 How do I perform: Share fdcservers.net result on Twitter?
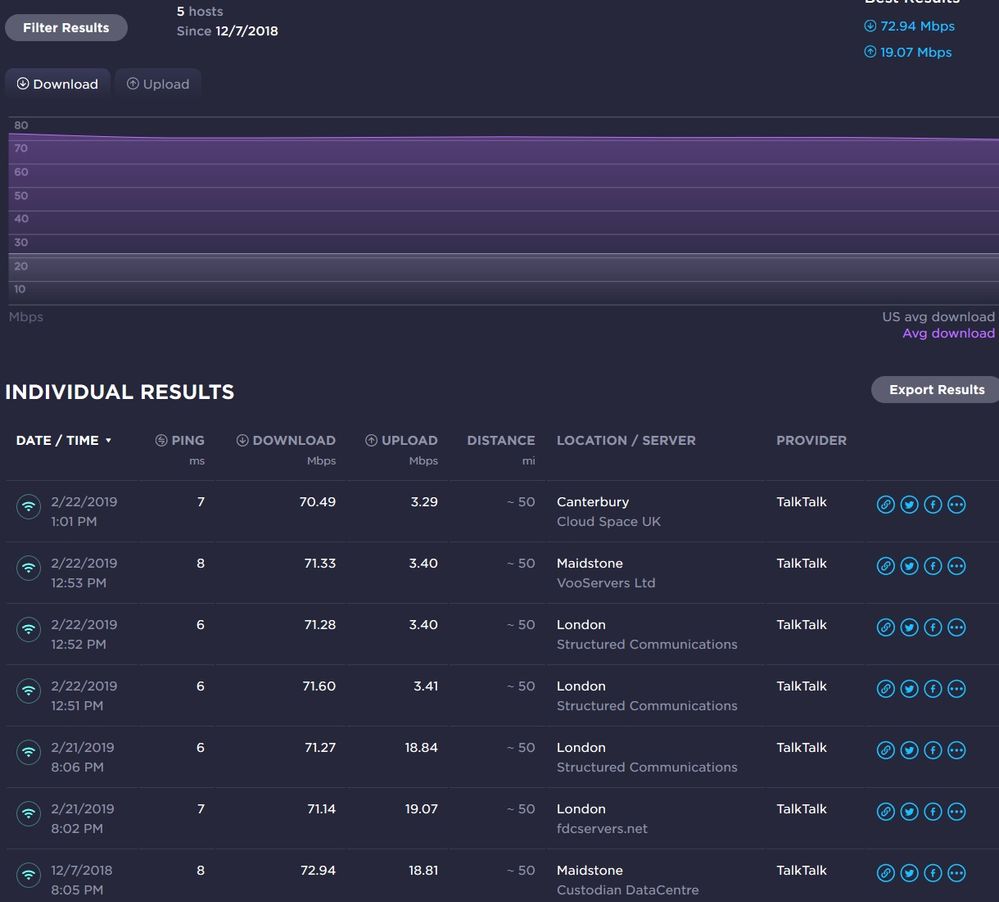click(x=909, y=812)
